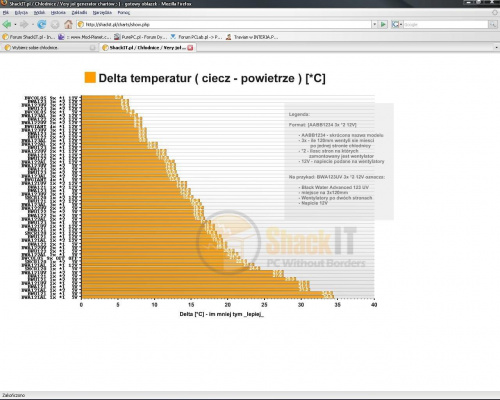Reload the page with the blue refresh icon
Viewport: 500px width, 400px height.
(42, 24)
